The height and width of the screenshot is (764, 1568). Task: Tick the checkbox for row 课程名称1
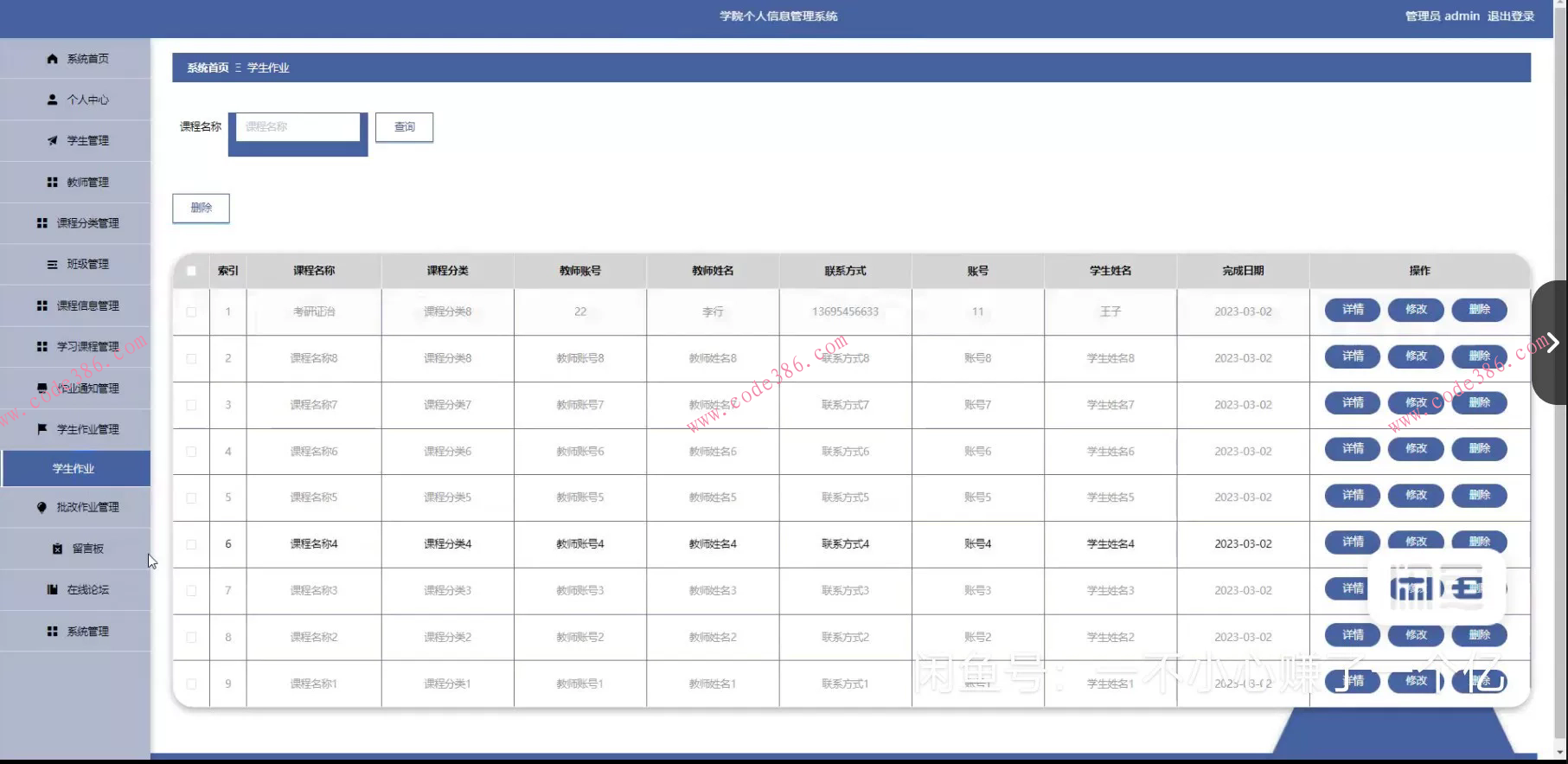pos(191,684)
